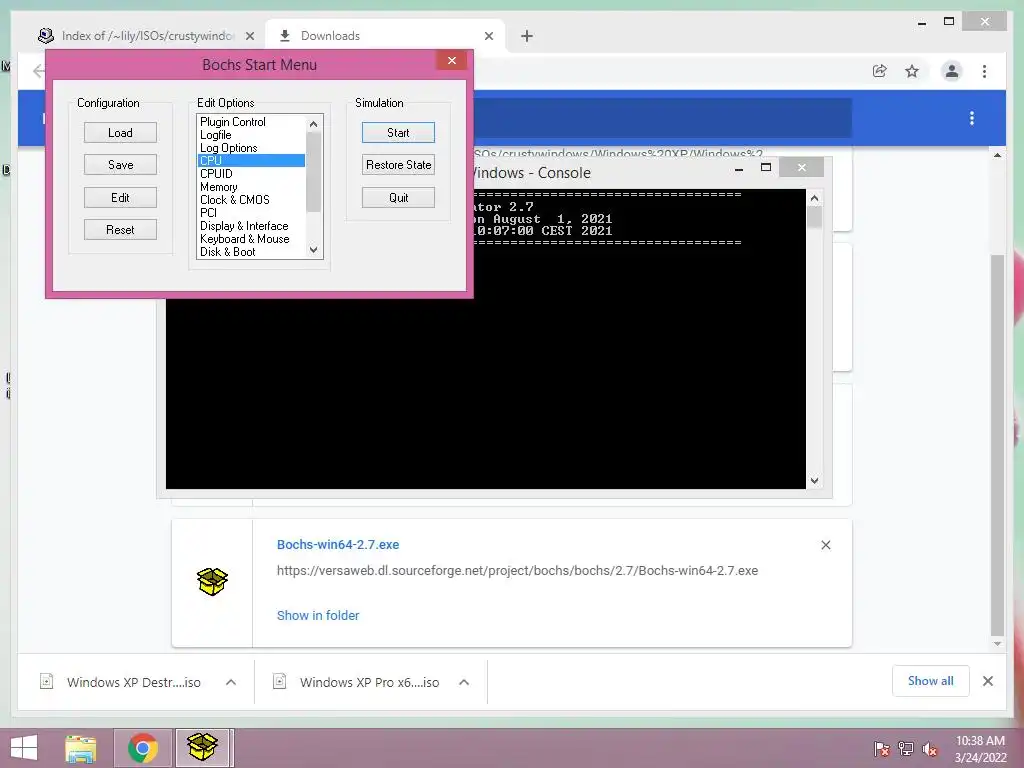The image size is (1024, 768).
Task: Select Keyboard & Mouse option
Action: (244, 239)
